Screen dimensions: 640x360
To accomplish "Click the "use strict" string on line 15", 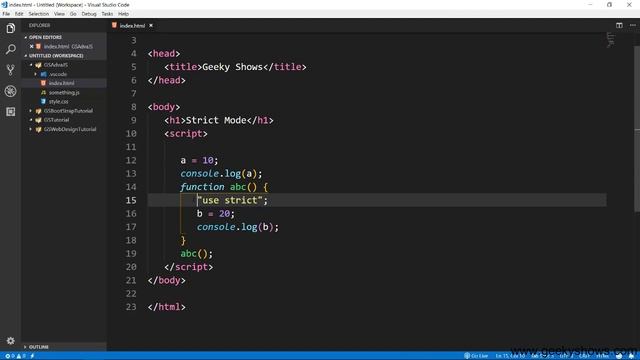I will (230, 200).
